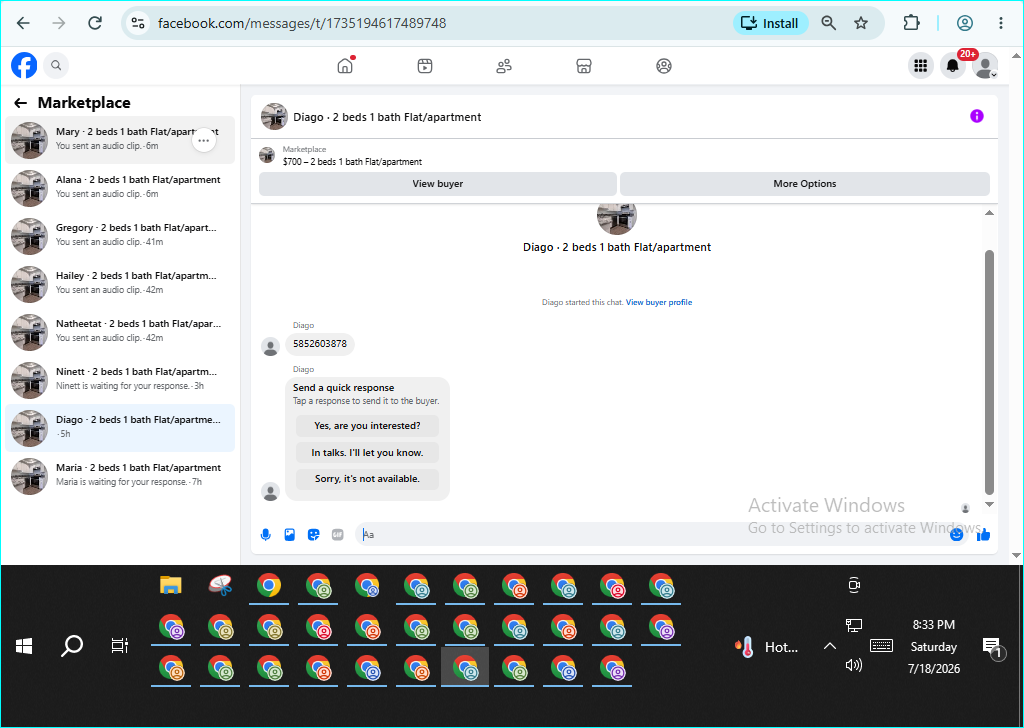The image size is (1024, 728).
Task: Click the More Options button
Action: pyautogui.click(x=805, y=184)
